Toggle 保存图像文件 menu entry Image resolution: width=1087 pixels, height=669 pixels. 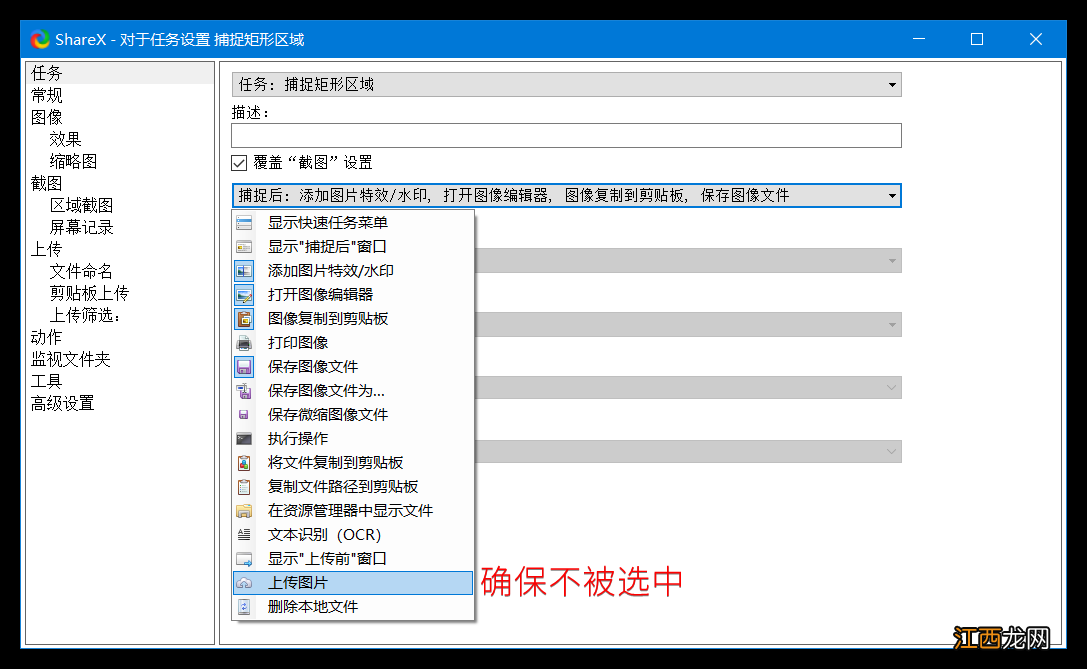click(354, 367)
